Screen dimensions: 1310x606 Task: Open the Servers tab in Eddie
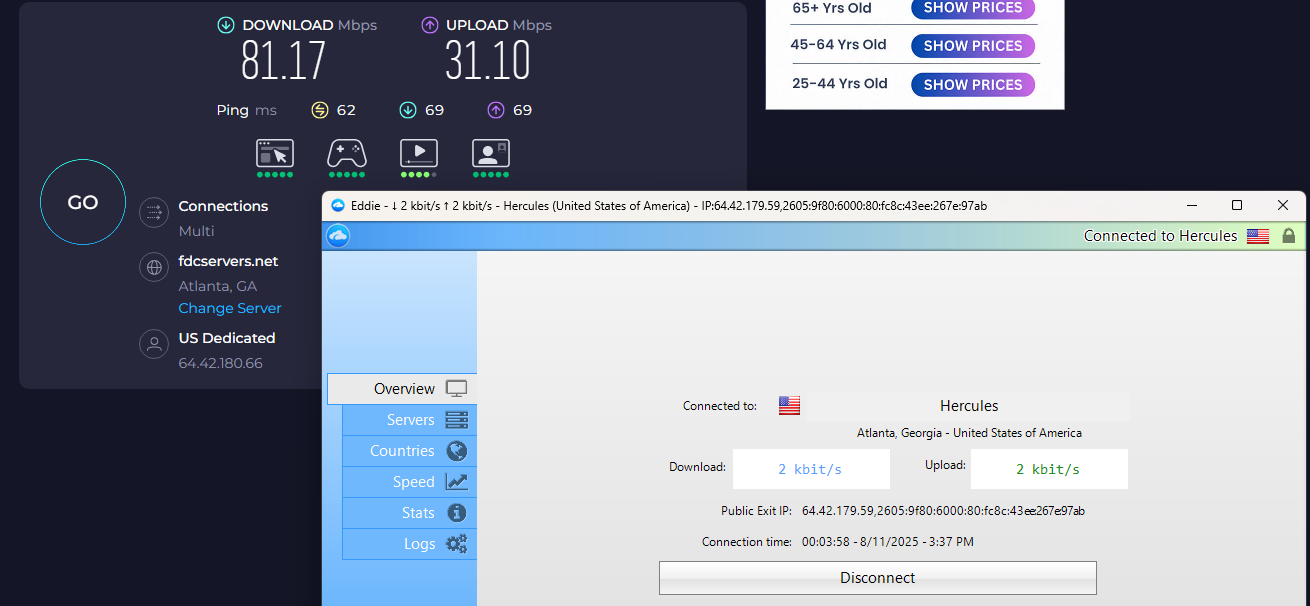point(409,420)
